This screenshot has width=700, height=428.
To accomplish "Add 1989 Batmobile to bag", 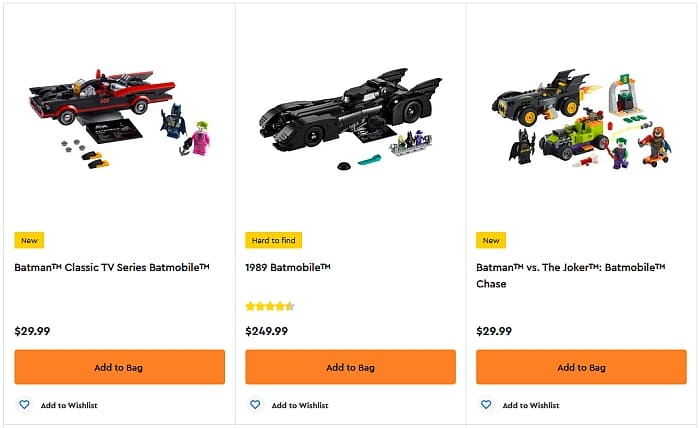I will 350,367.
